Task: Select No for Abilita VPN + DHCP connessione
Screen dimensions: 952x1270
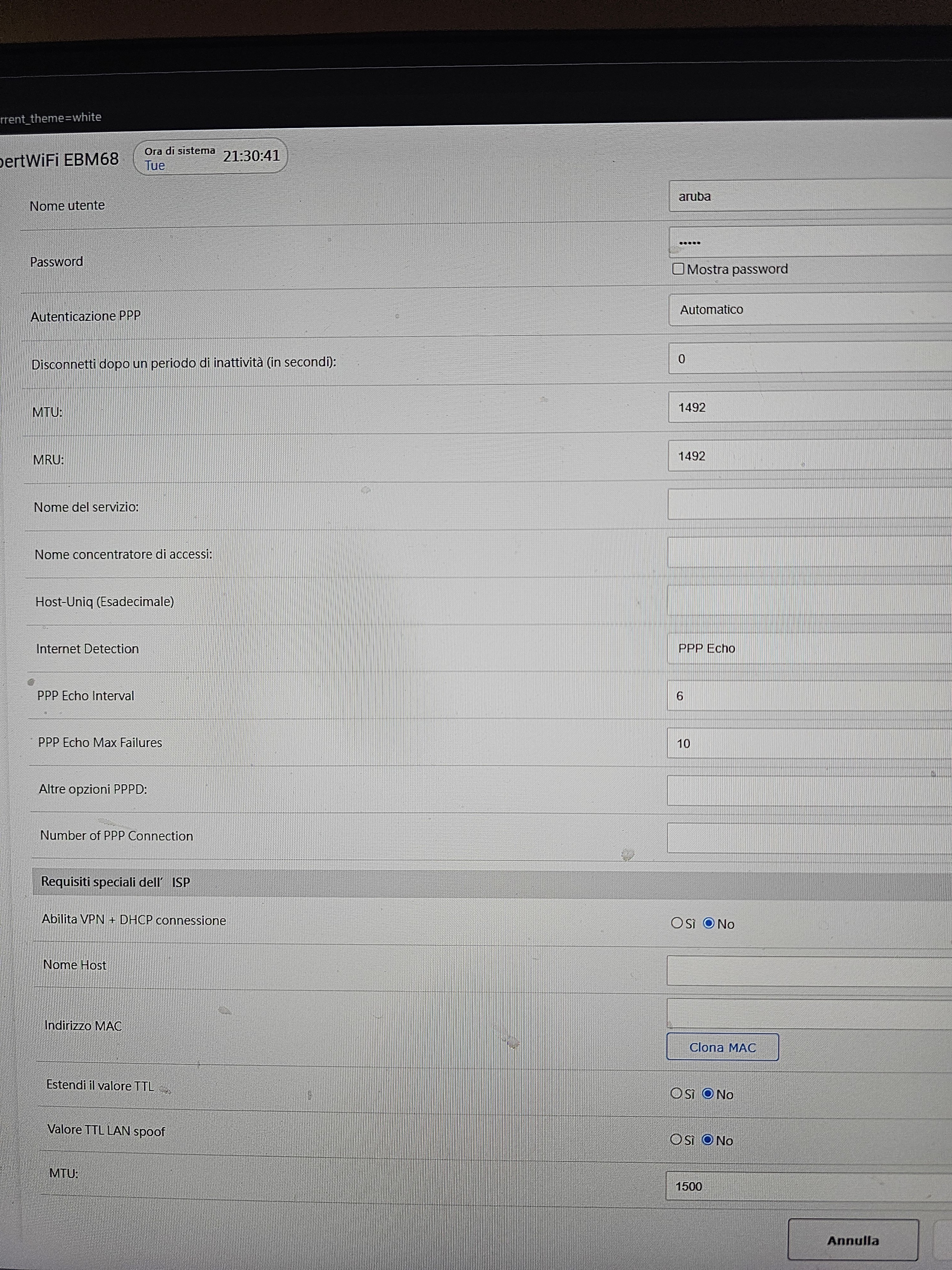Action: [x=709, y=923]
